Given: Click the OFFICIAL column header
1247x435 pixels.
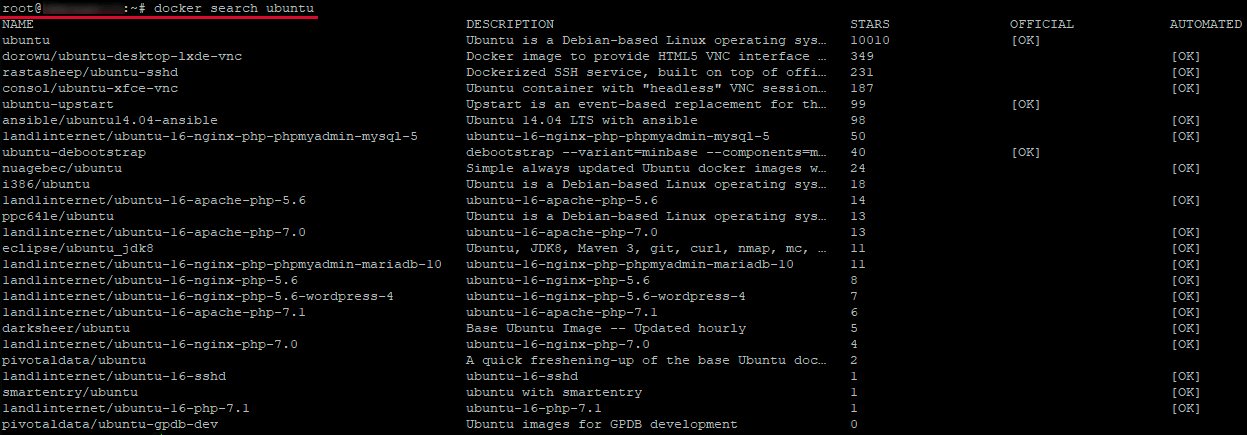Looking at the screenshot, I should click(1041, 24).
